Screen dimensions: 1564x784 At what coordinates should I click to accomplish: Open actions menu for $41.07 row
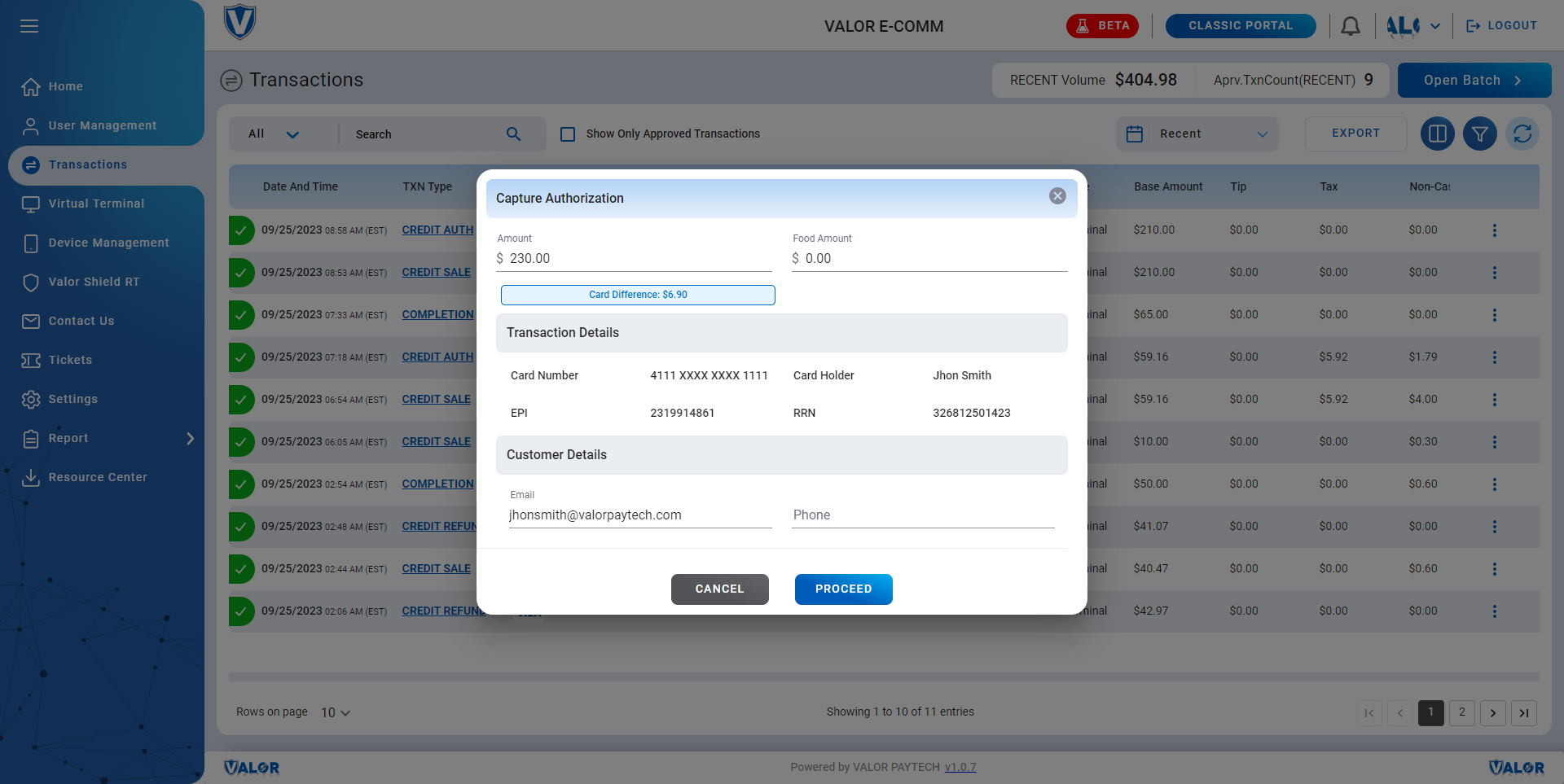(x=1495, y=527)
